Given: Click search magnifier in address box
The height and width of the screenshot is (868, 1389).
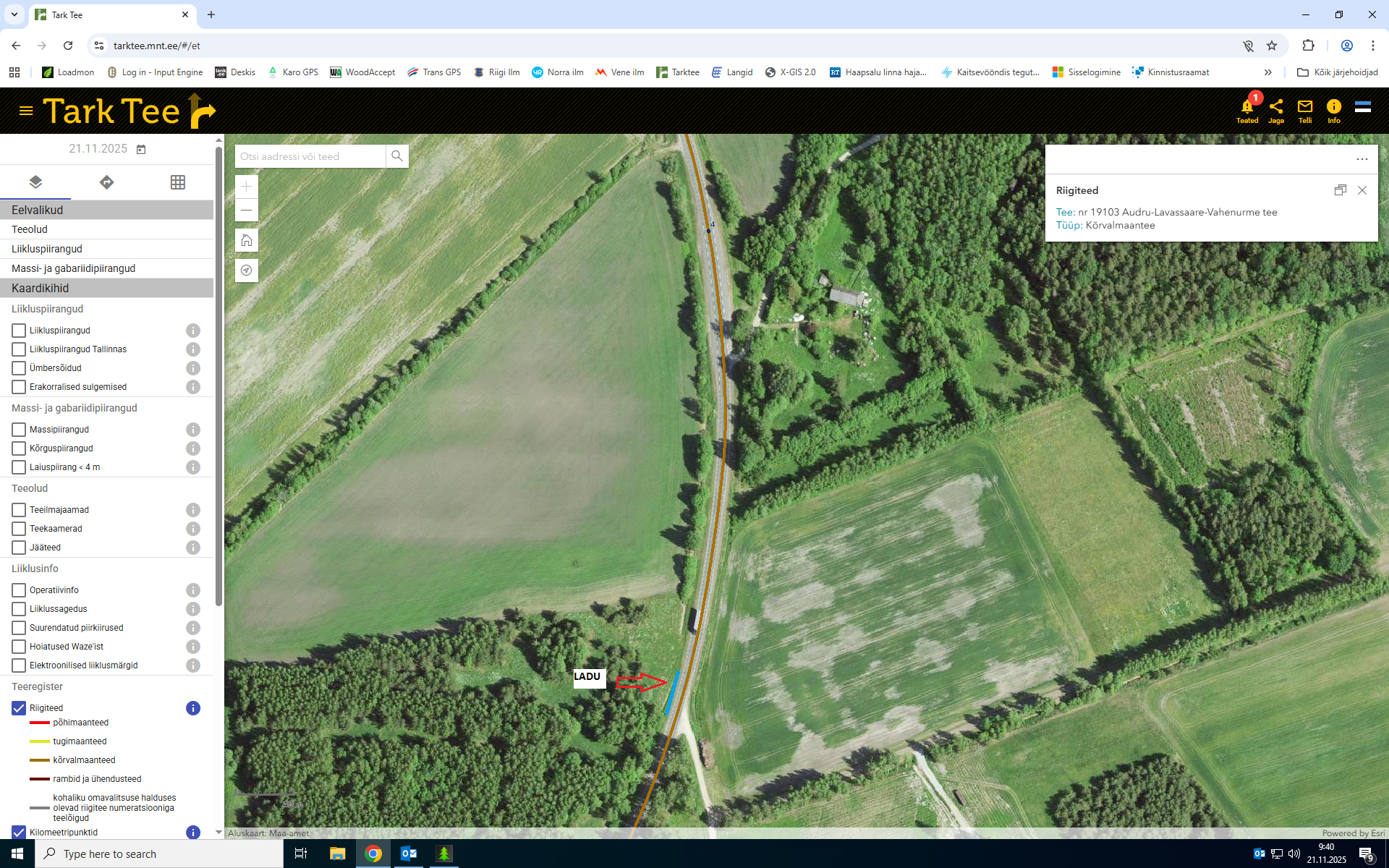Looking at the screenshot, I should (397, 156).
